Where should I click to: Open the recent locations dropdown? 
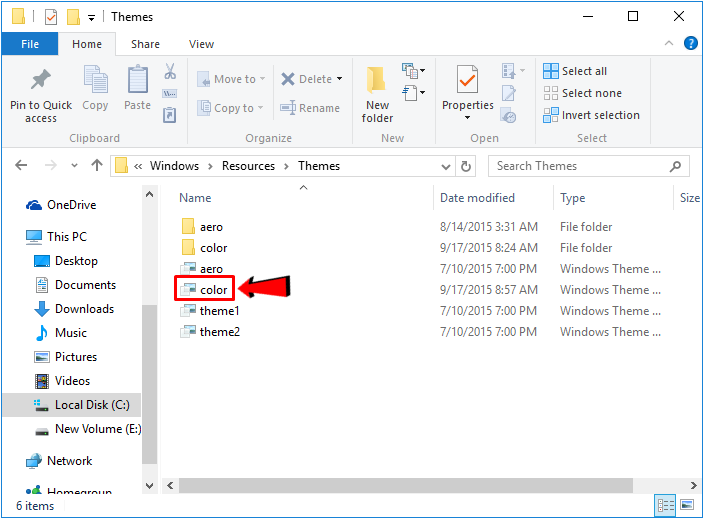pyautogui.click(x=74, y=165)
